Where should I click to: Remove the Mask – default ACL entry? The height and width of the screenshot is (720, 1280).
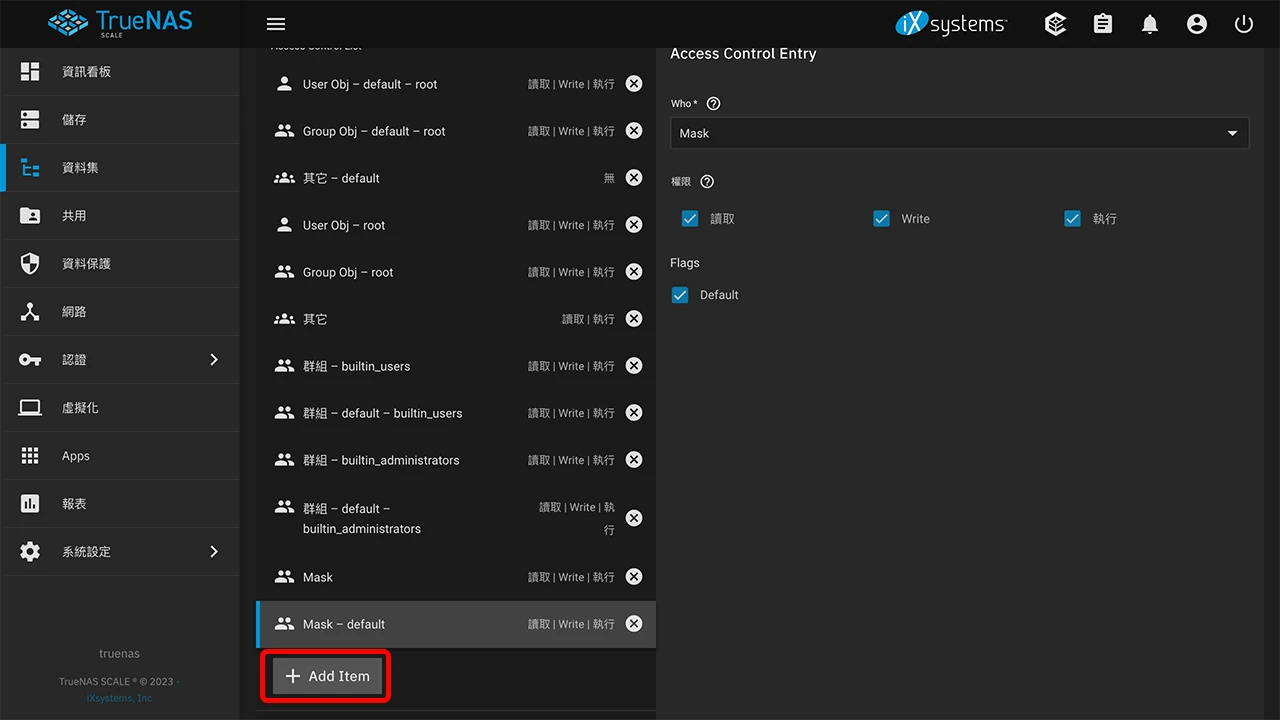click(634, 624)
